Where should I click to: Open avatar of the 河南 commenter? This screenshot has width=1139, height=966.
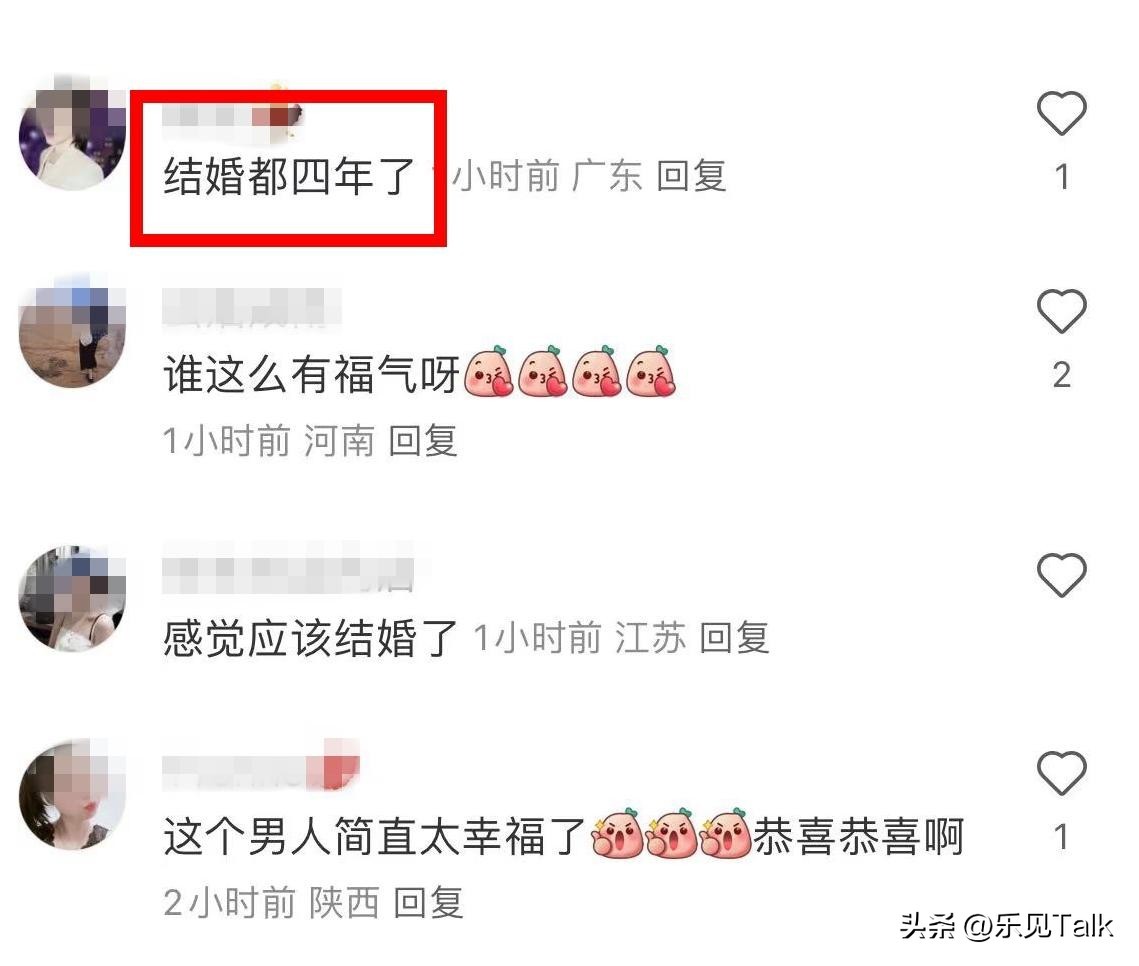point(73,333)
